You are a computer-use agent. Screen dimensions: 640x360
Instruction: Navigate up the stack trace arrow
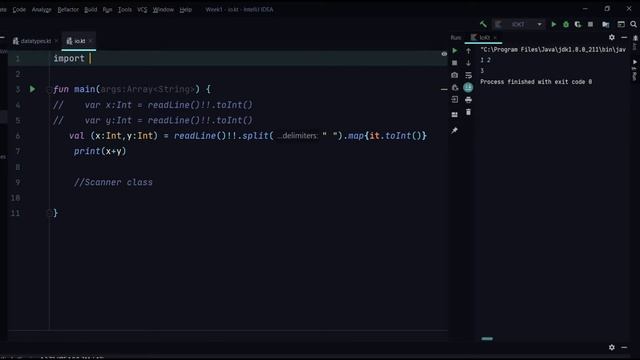(x=468, y=51)
